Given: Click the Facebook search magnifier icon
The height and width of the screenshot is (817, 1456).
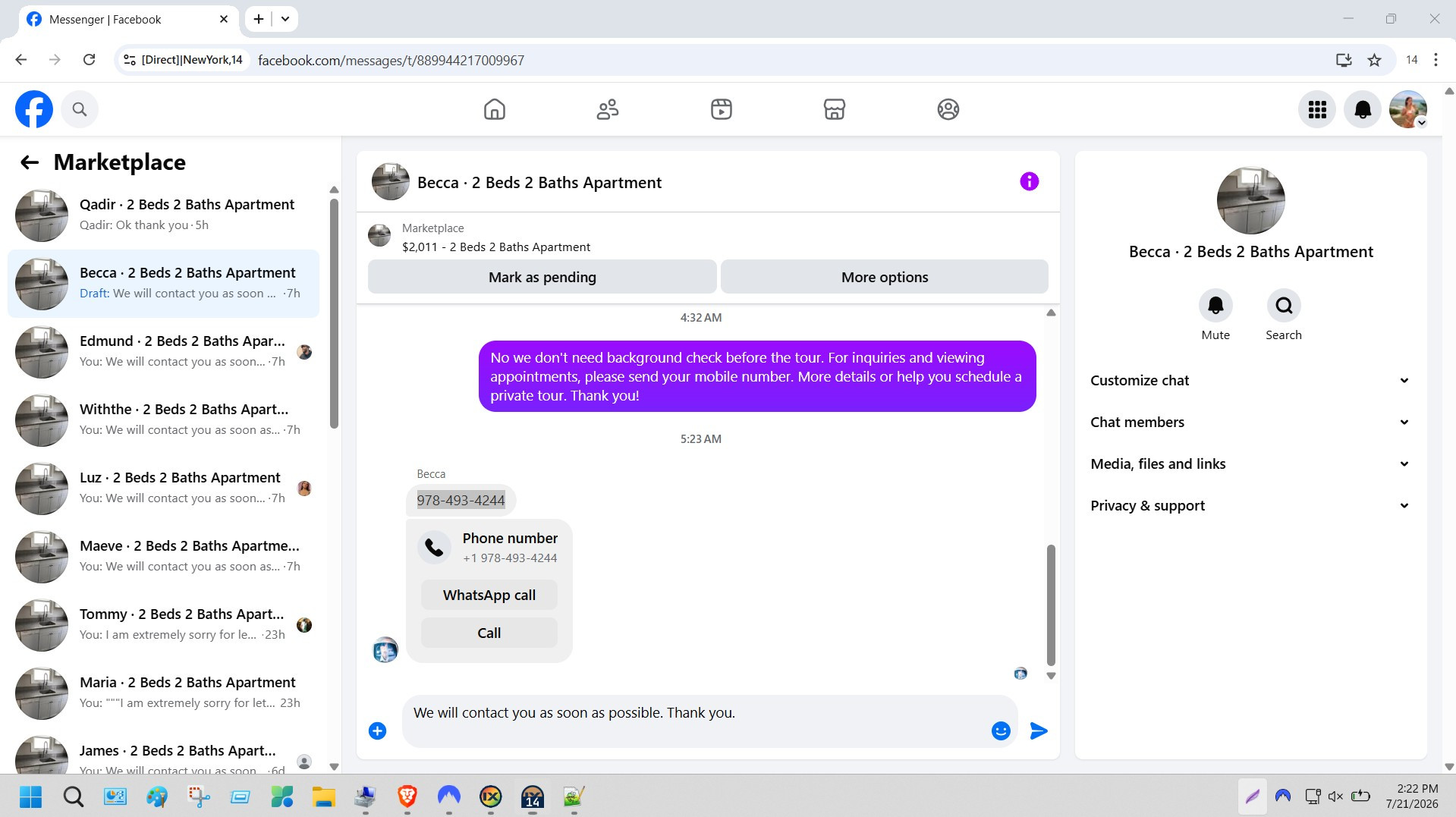Looking at the screenshot, I should (80, 109).
